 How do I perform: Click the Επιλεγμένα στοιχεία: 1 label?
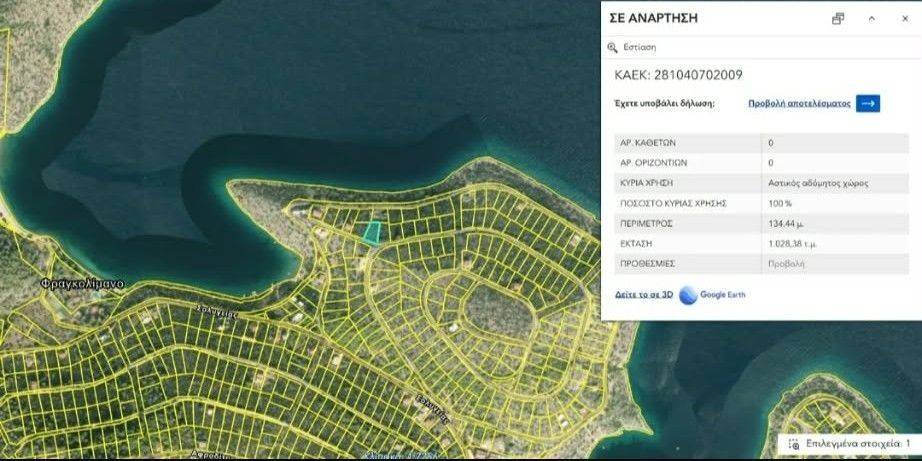tap(857, 443)
